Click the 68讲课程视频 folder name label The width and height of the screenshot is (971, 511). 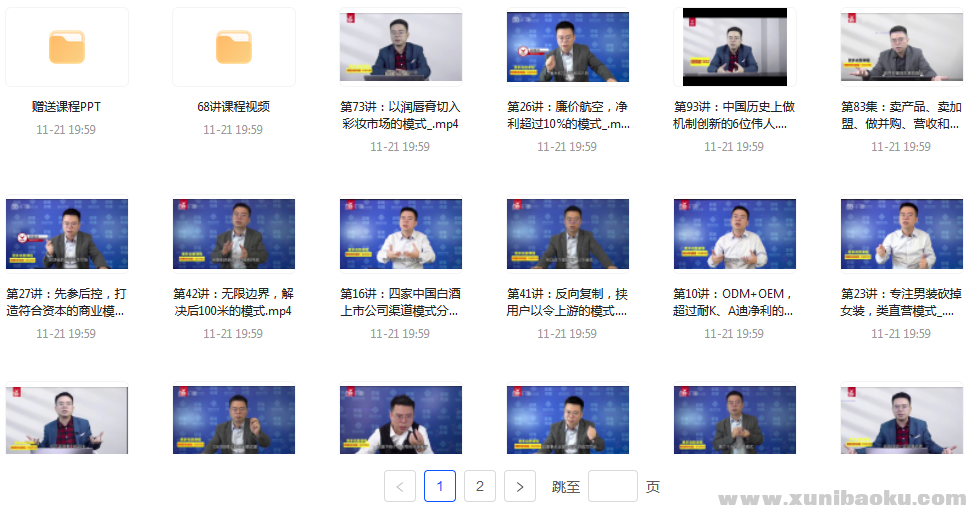click(234, 107)
